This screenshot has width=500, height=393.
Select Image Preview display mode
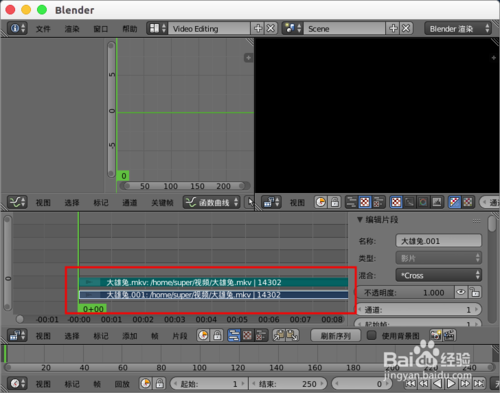[396, 202]
